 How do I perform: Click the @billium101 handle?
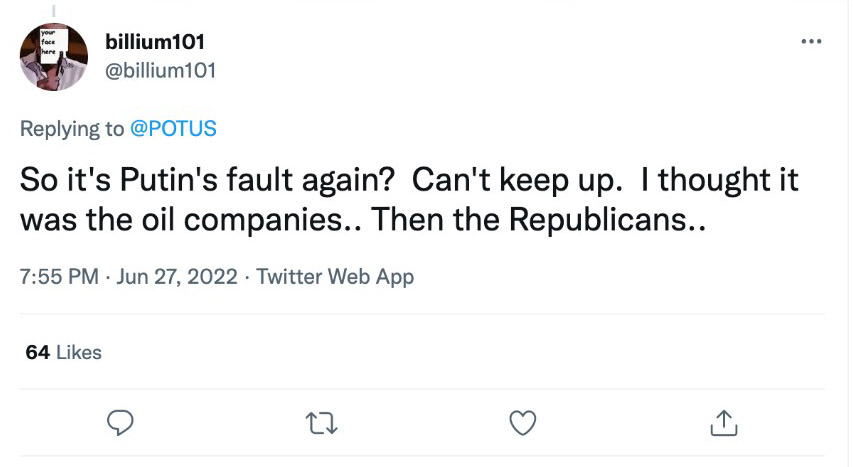pyautogui.click(x=160, y=70)
